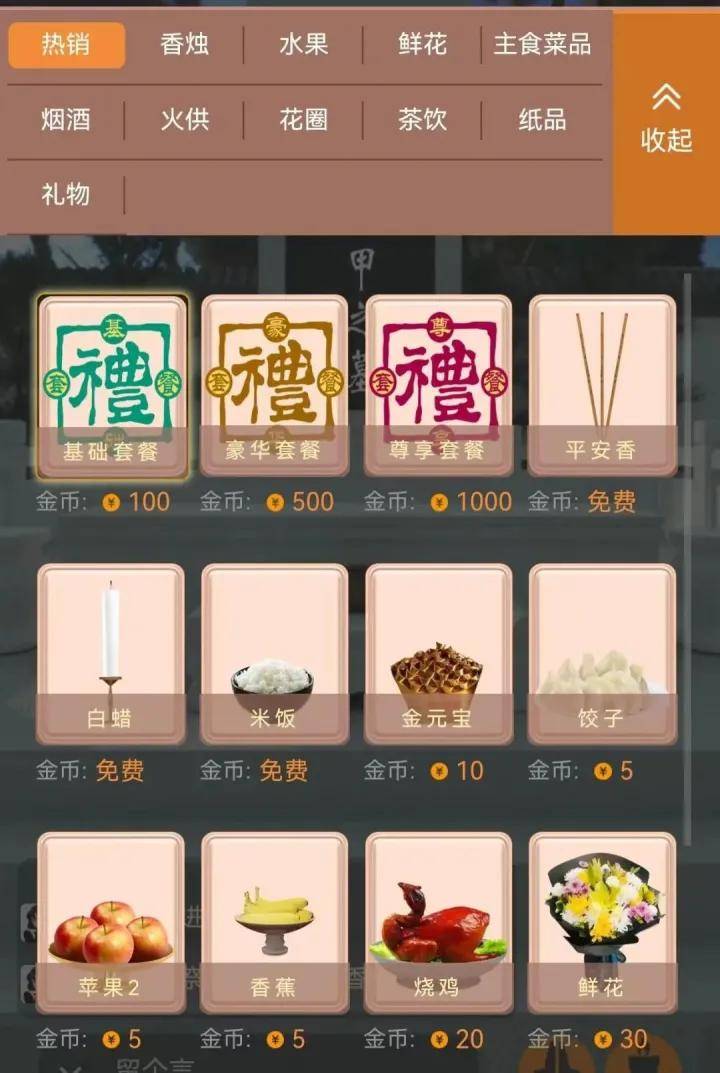Screen dimensions: 720x1073
Task: Select the free 平安香 incense sticks
Action: pyautogui.click(x=602, y=385)
